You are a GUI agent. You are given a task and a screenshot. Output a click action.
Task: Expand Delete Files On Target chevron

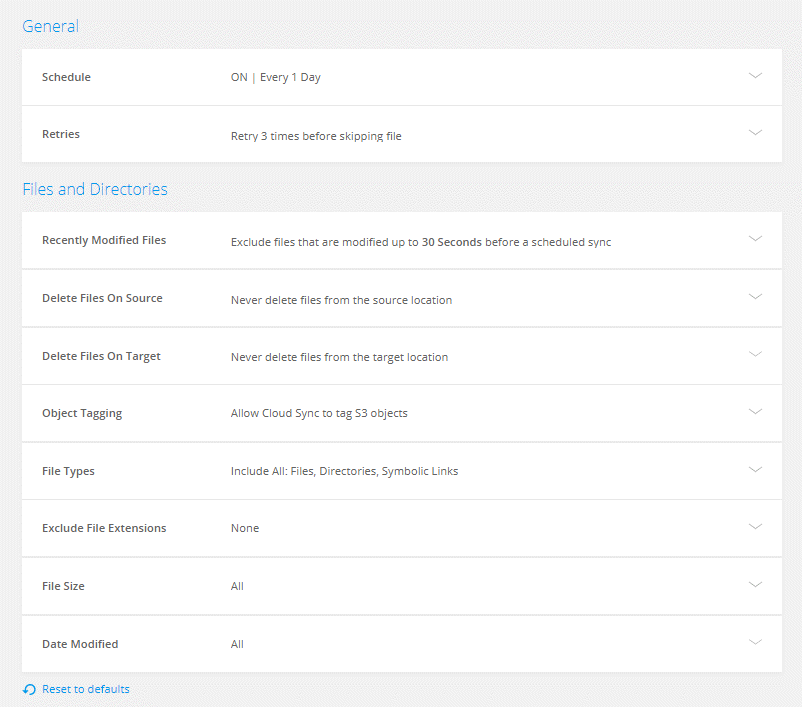755,354
